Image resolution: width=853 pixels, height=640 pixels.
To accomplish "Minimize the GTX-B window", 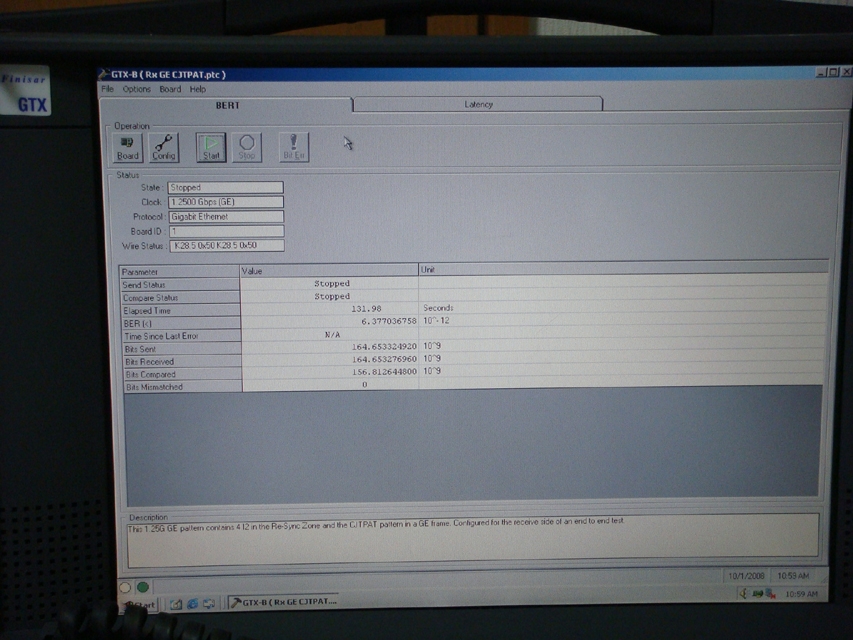I will [820, 72].
